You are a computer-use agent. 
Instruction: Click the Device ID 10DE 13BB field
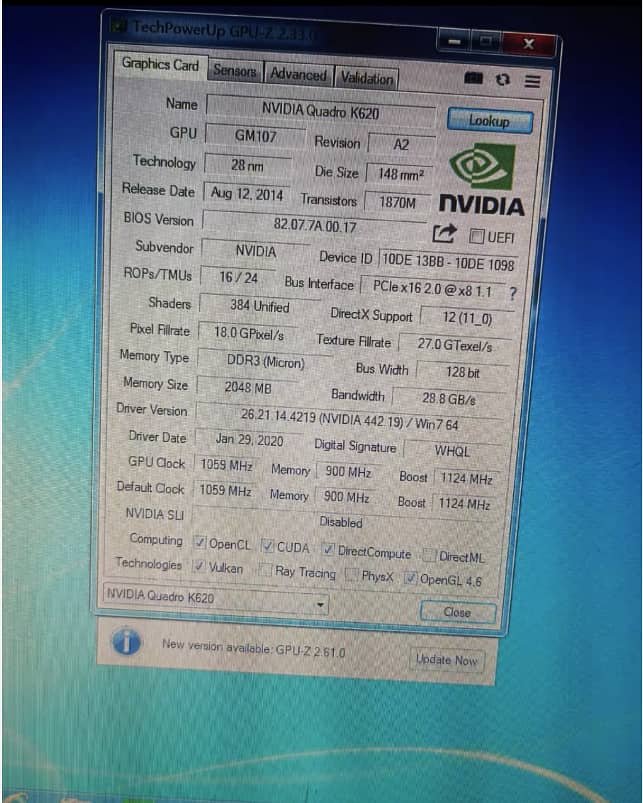click(x=448, y=262)
